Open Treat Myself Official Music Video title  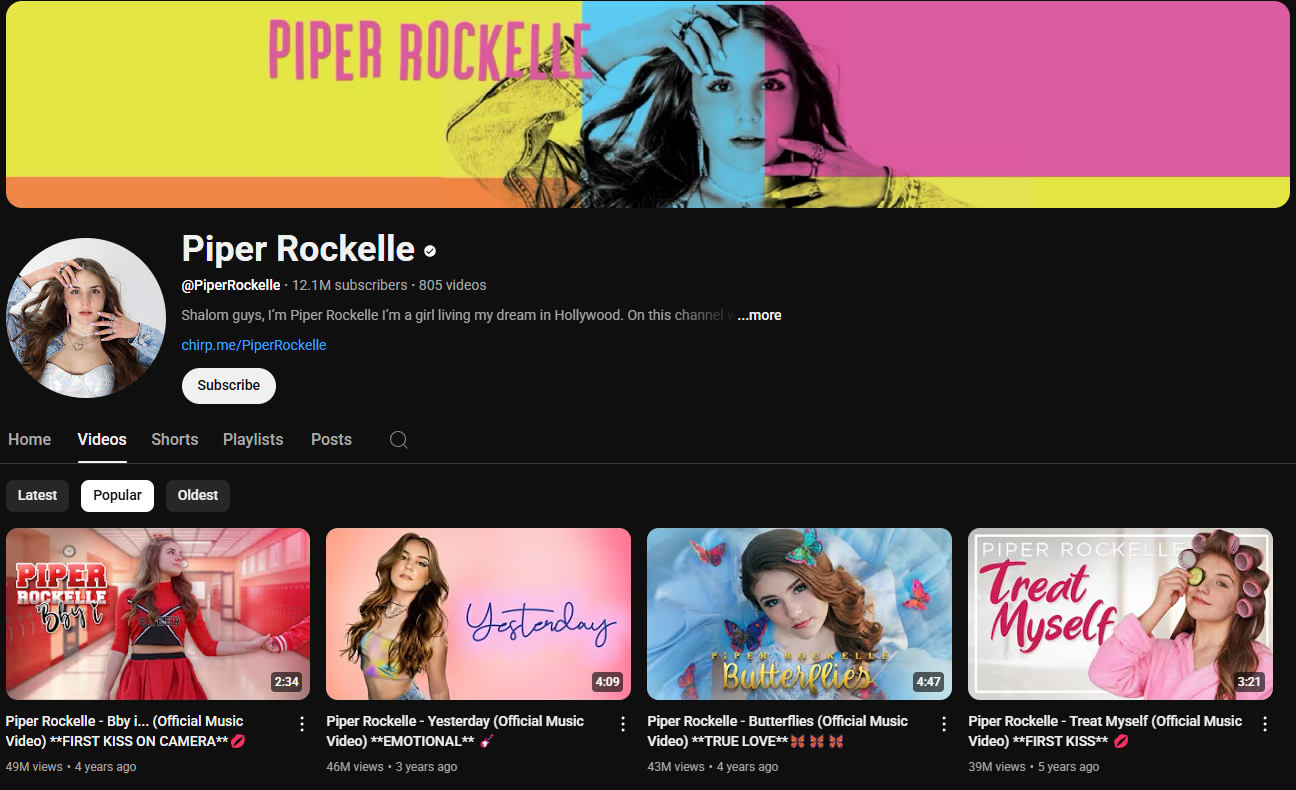[1105, 731]
